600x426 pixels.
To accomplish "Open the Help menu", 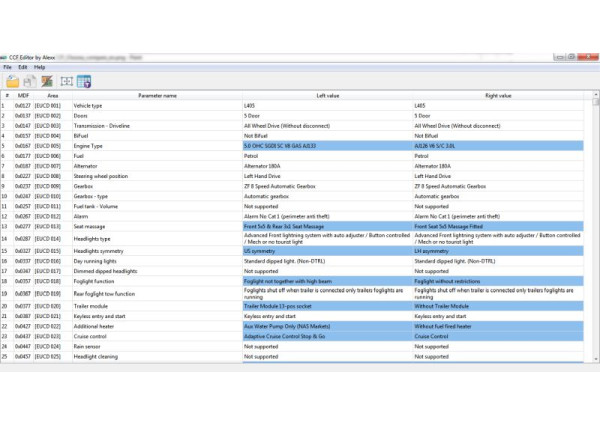I will point(39,67).
